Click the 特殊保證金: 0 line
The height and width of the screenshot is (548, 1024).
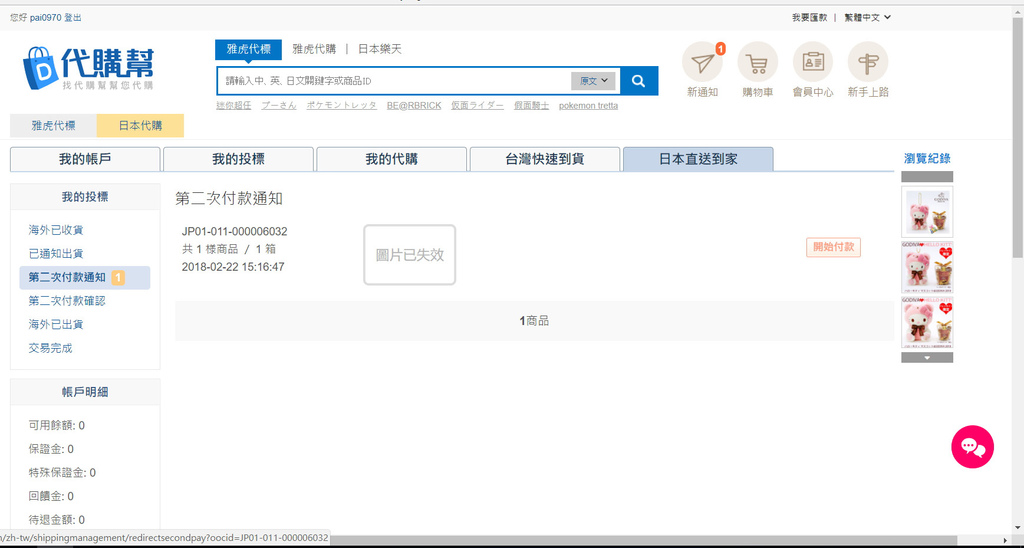click(x=62, y=472)
